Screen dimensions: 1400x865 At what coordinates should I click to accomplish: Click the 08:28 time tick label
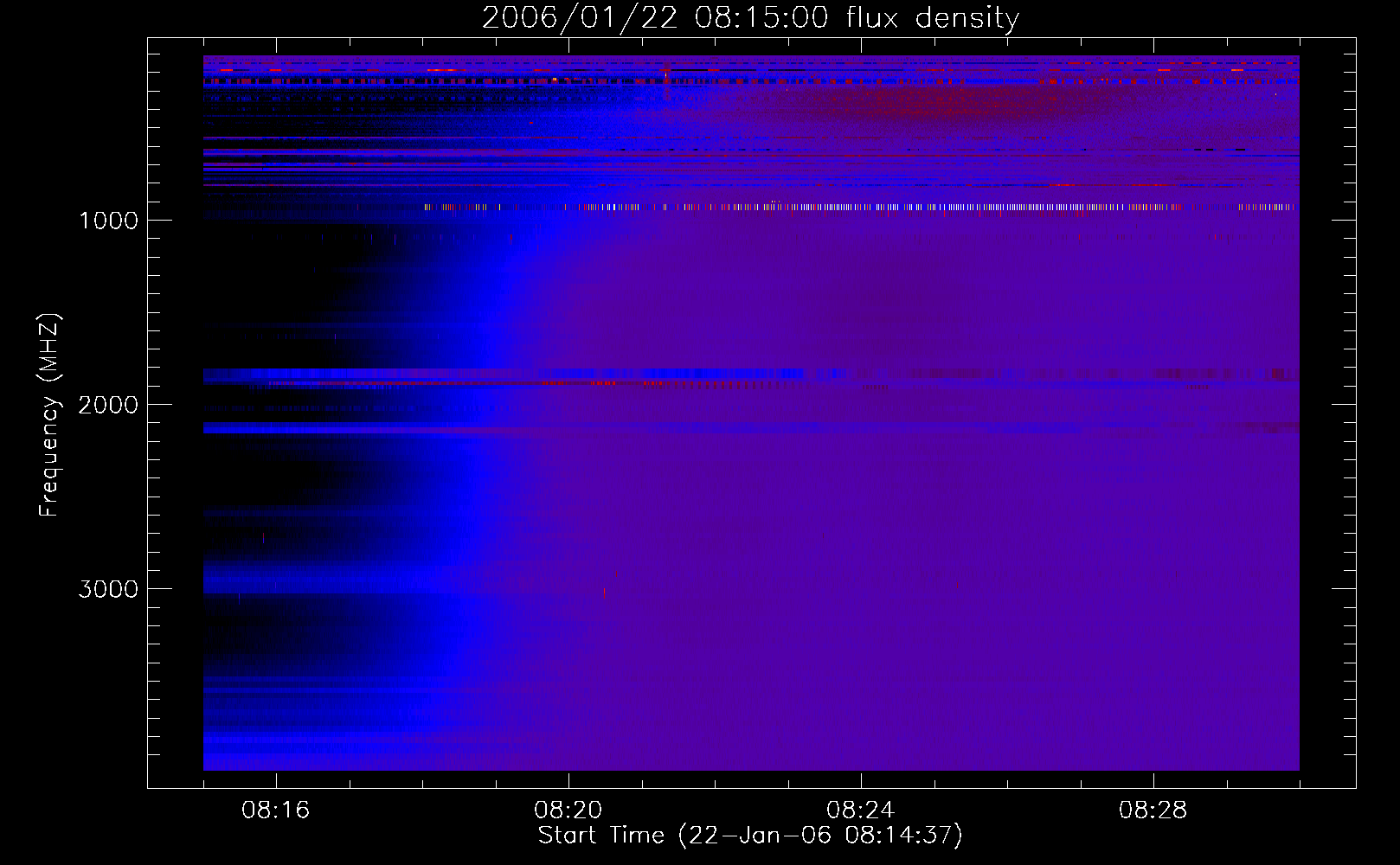coord(1153,811)
